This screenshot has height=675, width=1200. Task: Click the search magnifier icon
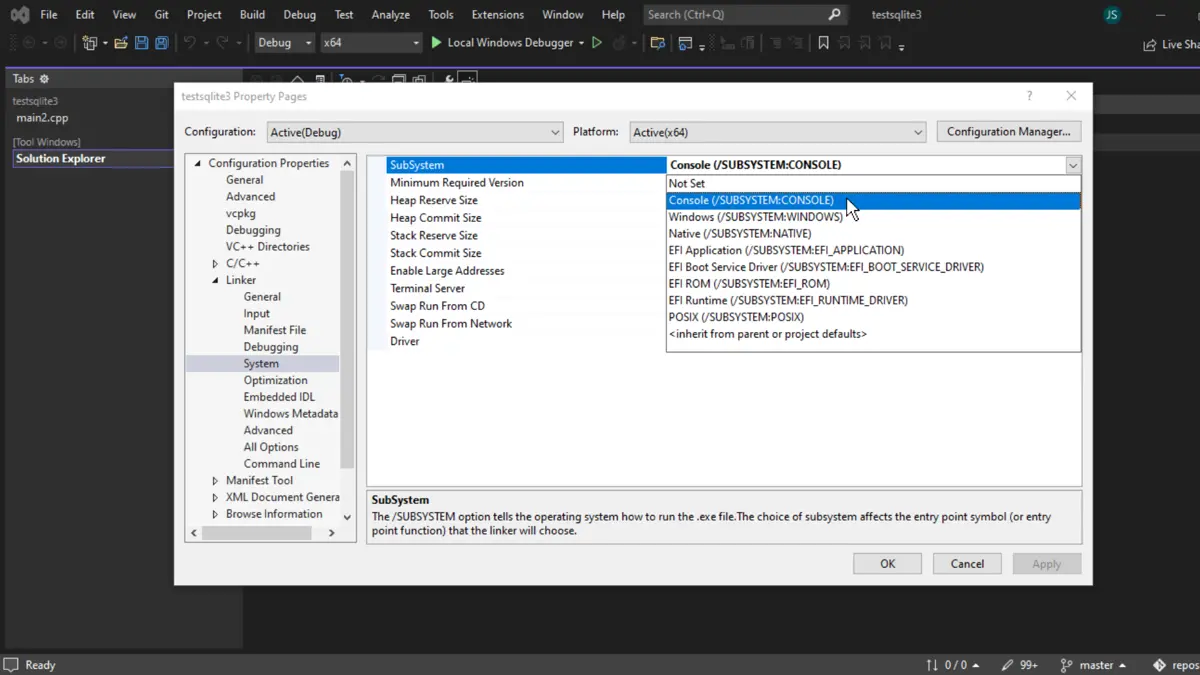[x=835, y=15]
